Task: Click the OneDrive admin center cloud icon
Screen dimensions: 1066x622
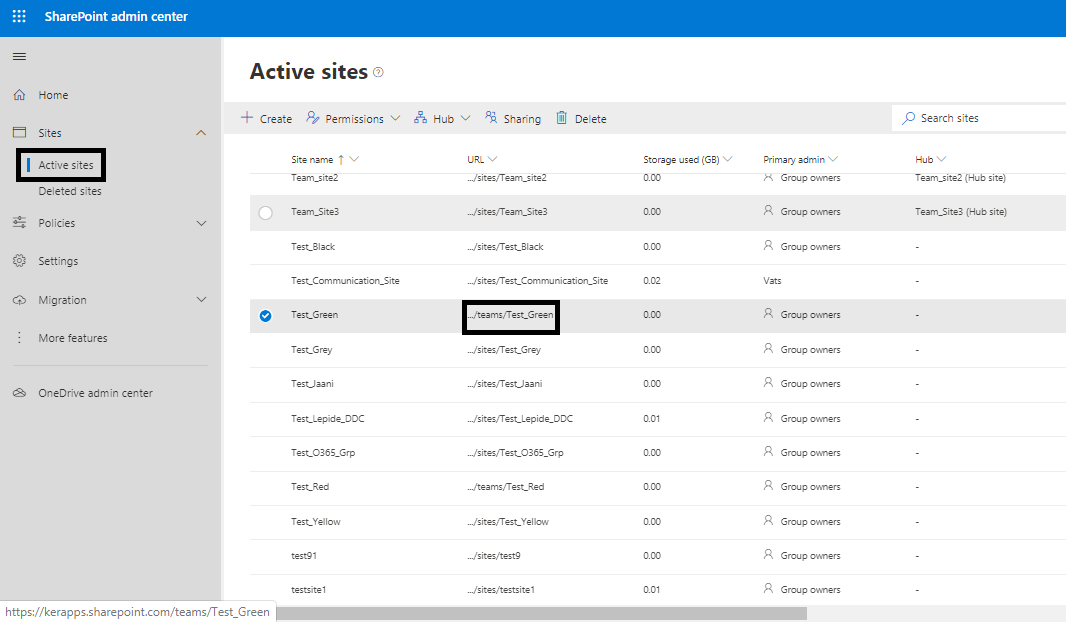Action: tap(19, 393)
